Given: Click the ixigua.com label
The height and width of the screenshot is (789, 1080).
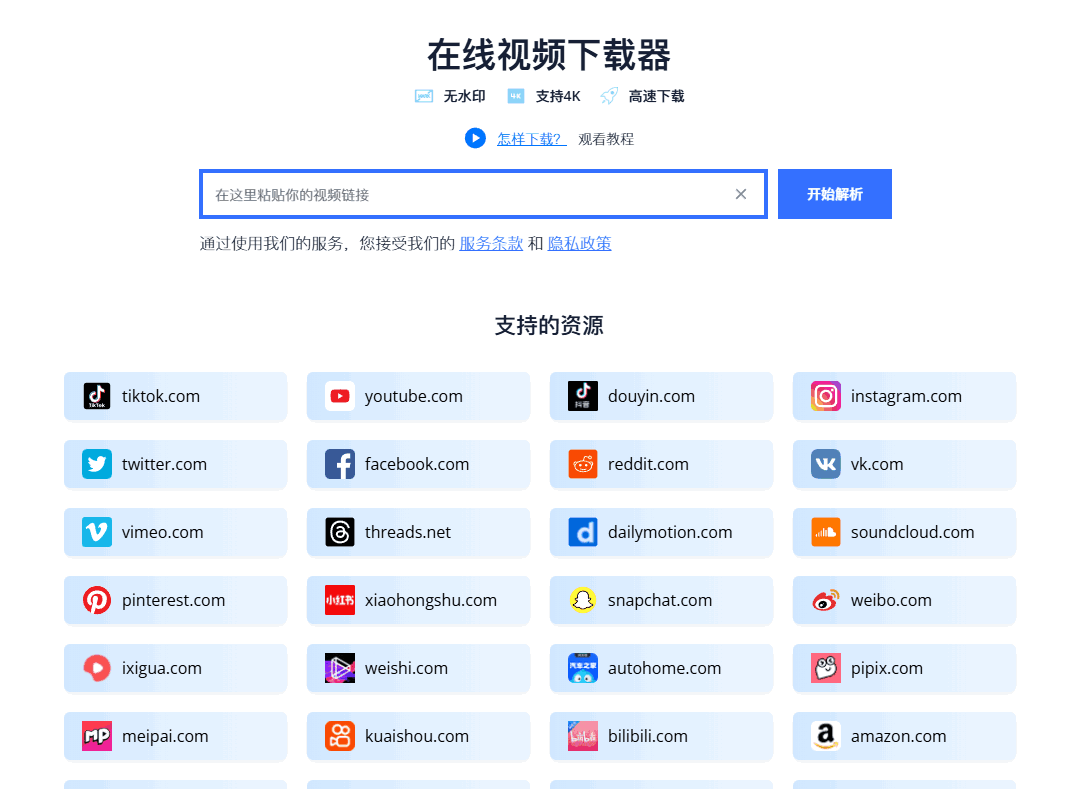Looking at the screenshot, I should (162, 669).
